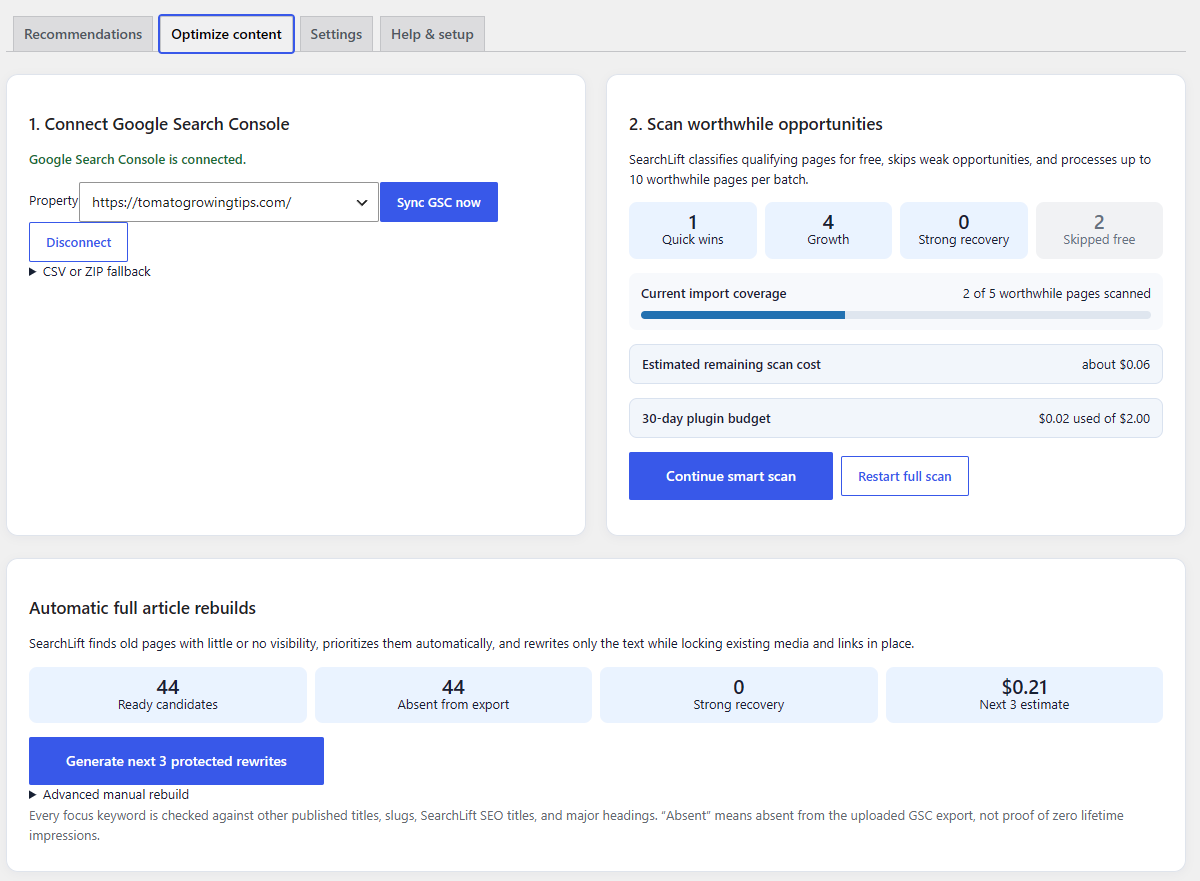The image size is (1200, 881).
Task: Open the Help & setup tab
Action: pos(432,34)
